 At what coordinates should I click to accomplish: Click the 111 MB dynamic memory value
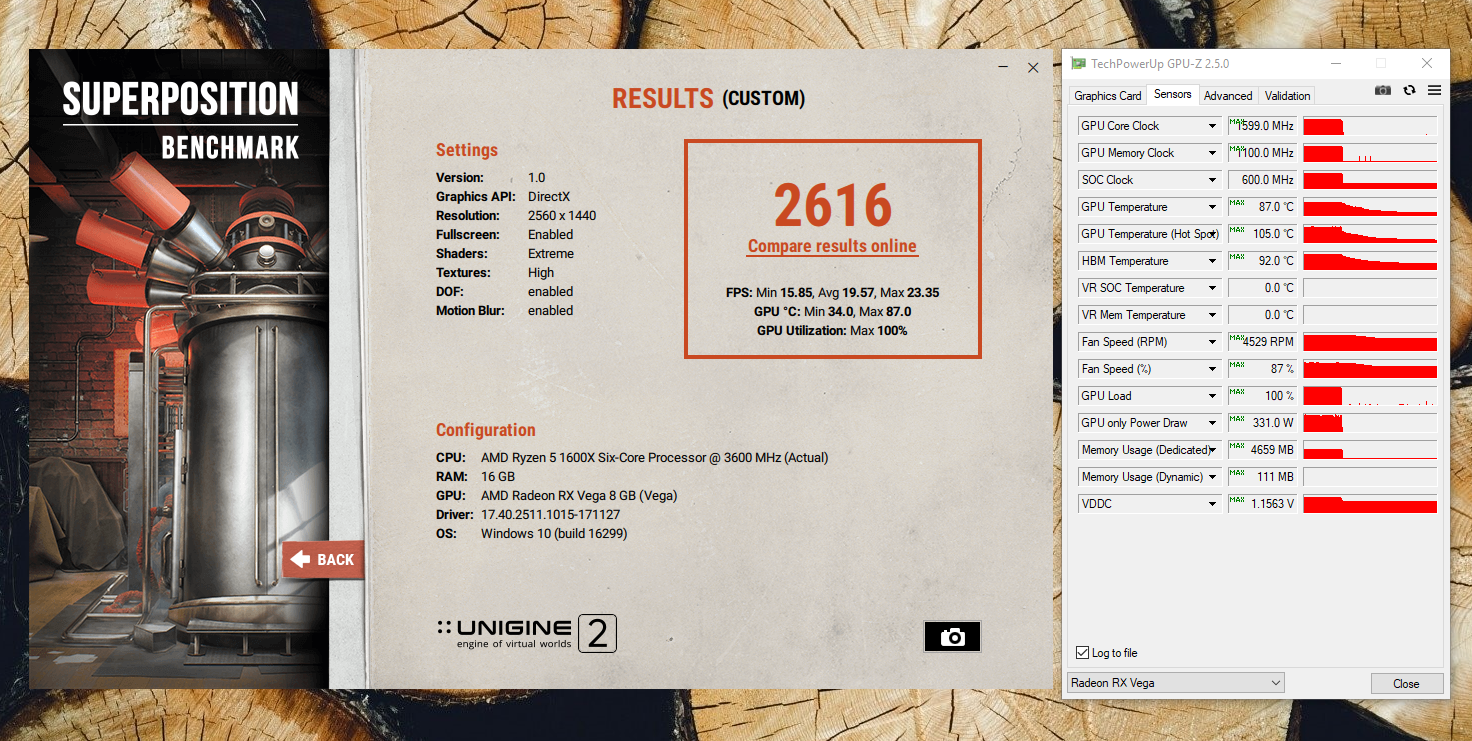coord(1262,477)
